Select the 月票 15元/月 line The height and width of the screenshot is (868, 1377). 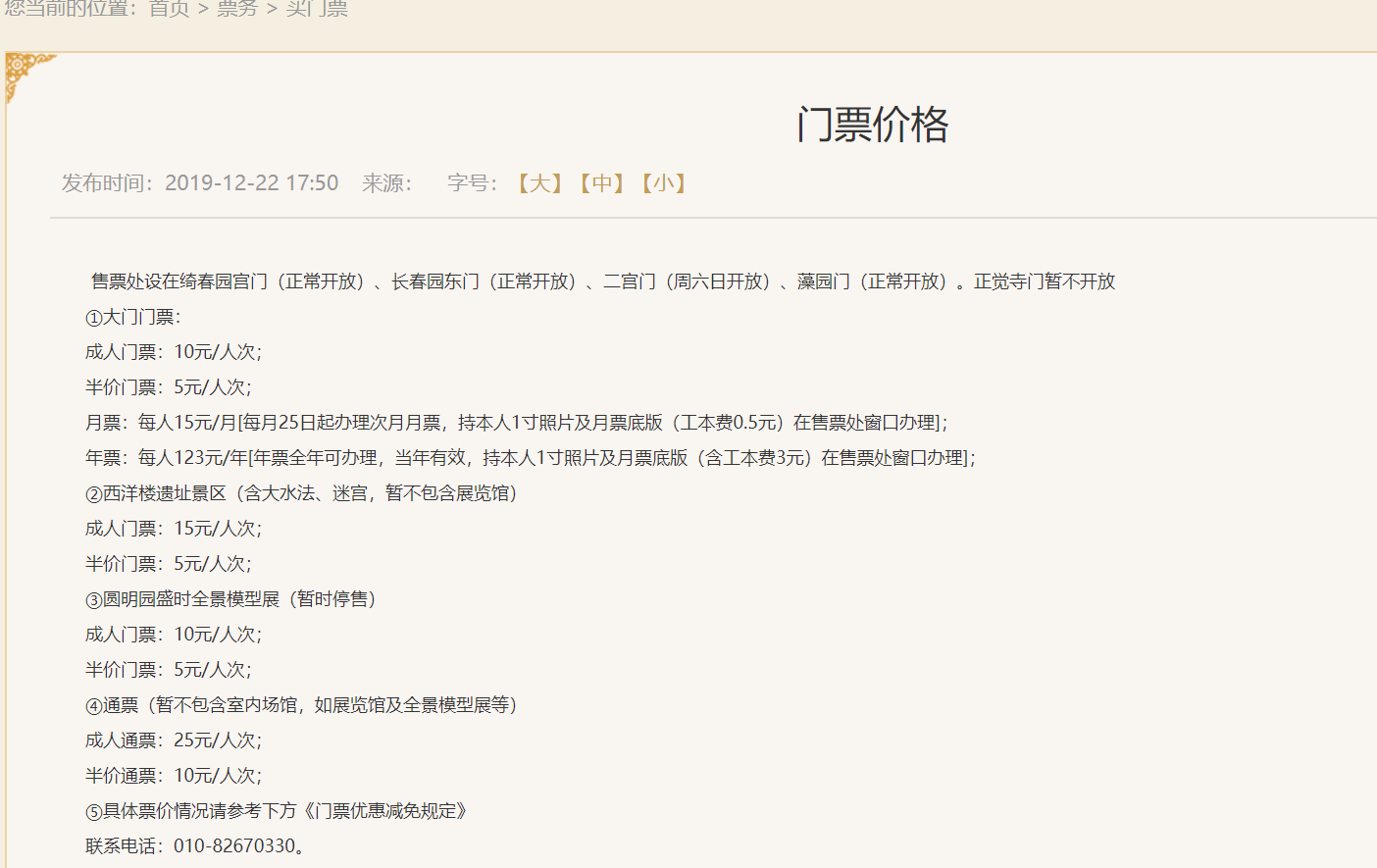pyautogui.click(x=516, y=423)
